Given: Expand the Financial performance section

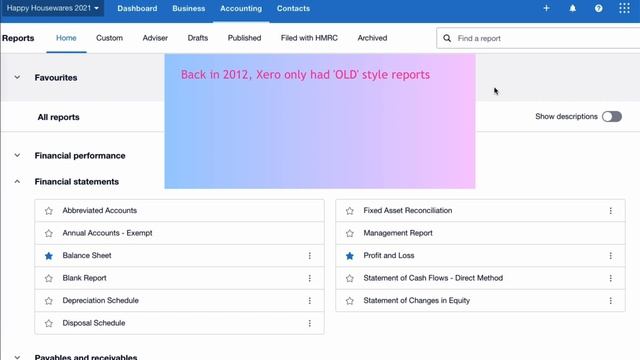Looking at the screenshot, I should tap(17, 155).
